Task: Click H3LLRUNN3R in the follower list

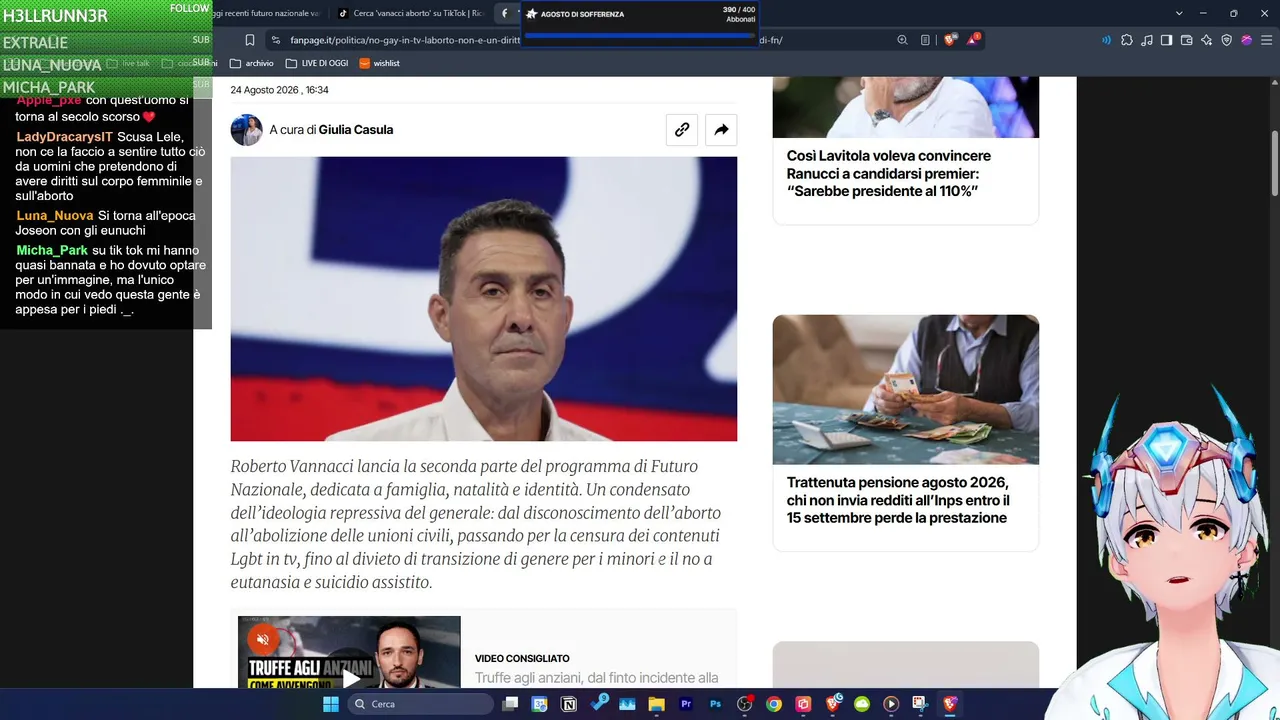Action: pyautogui.click(x=55, y=15)
